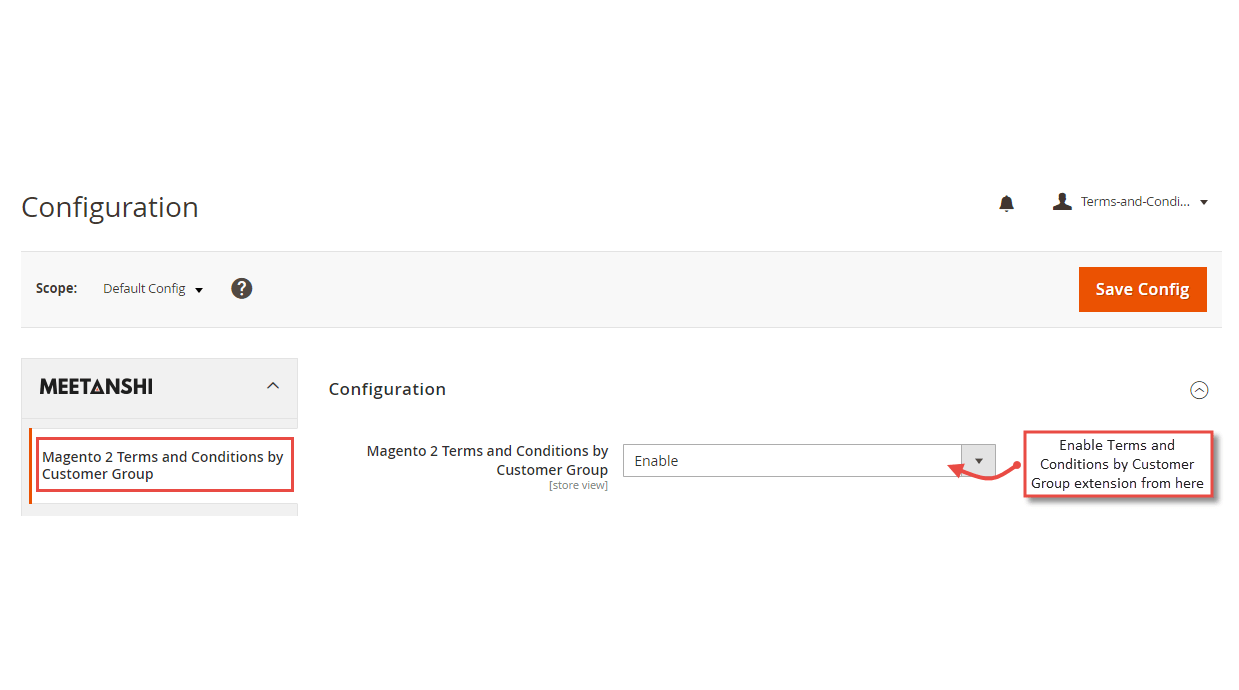Click the scope help question mark icon

[241, 288]
